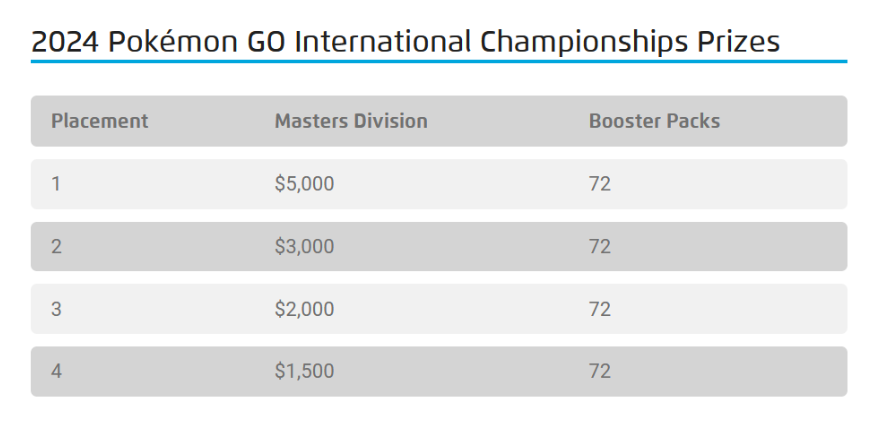Click third place booster packs 72 cell
The image size is (879, 431).
click(599, 309)
